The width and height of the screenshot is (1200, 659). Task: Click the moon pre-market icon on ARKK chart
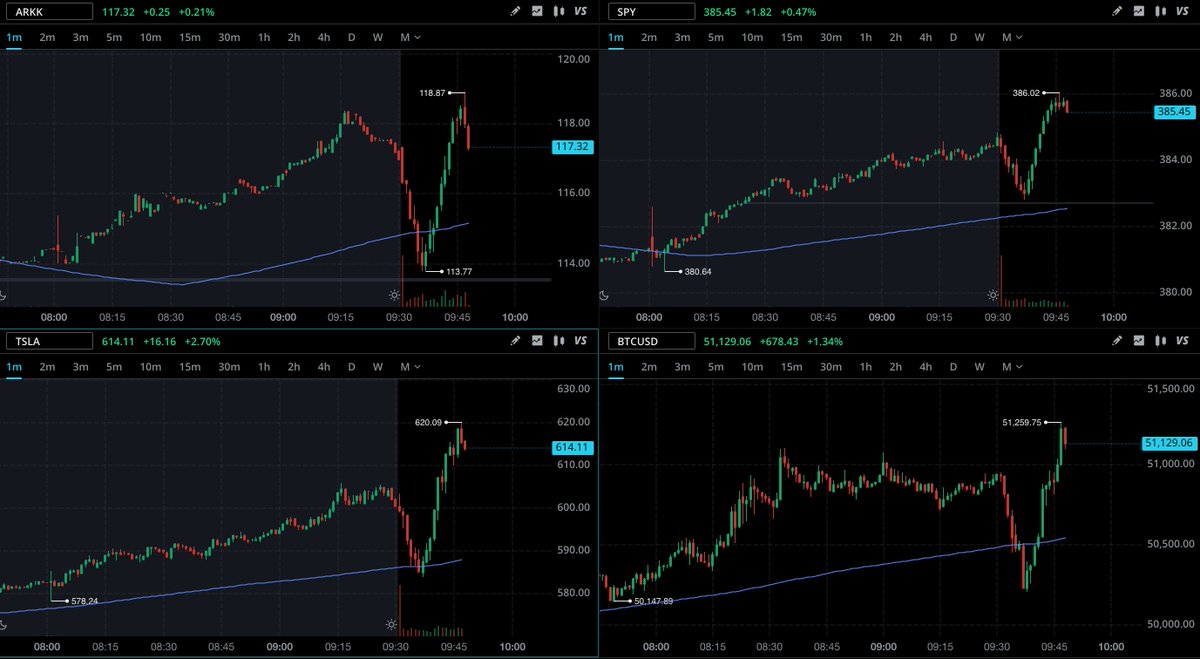point(4,296)
